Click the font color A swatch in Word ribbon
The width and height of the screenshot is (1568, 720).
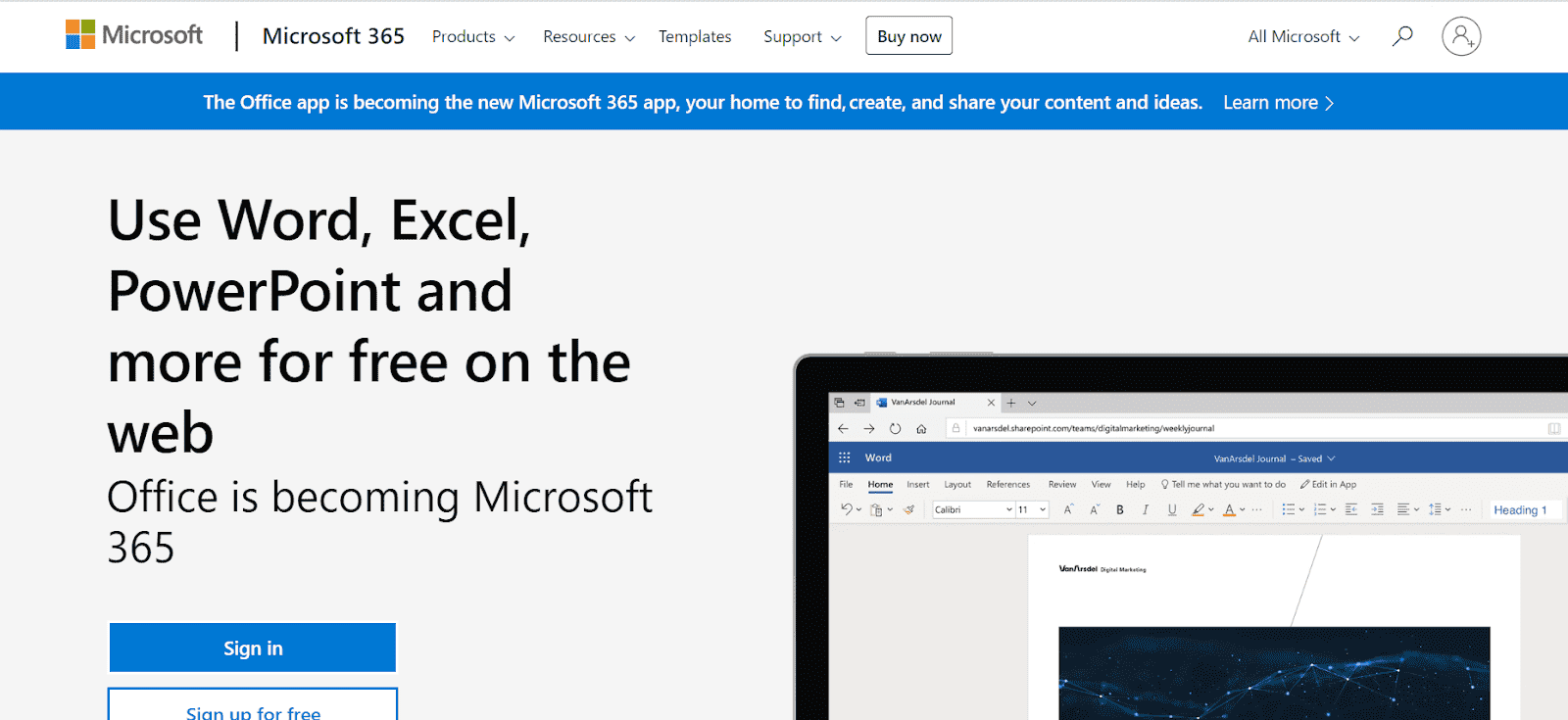tap(1229, 509)
